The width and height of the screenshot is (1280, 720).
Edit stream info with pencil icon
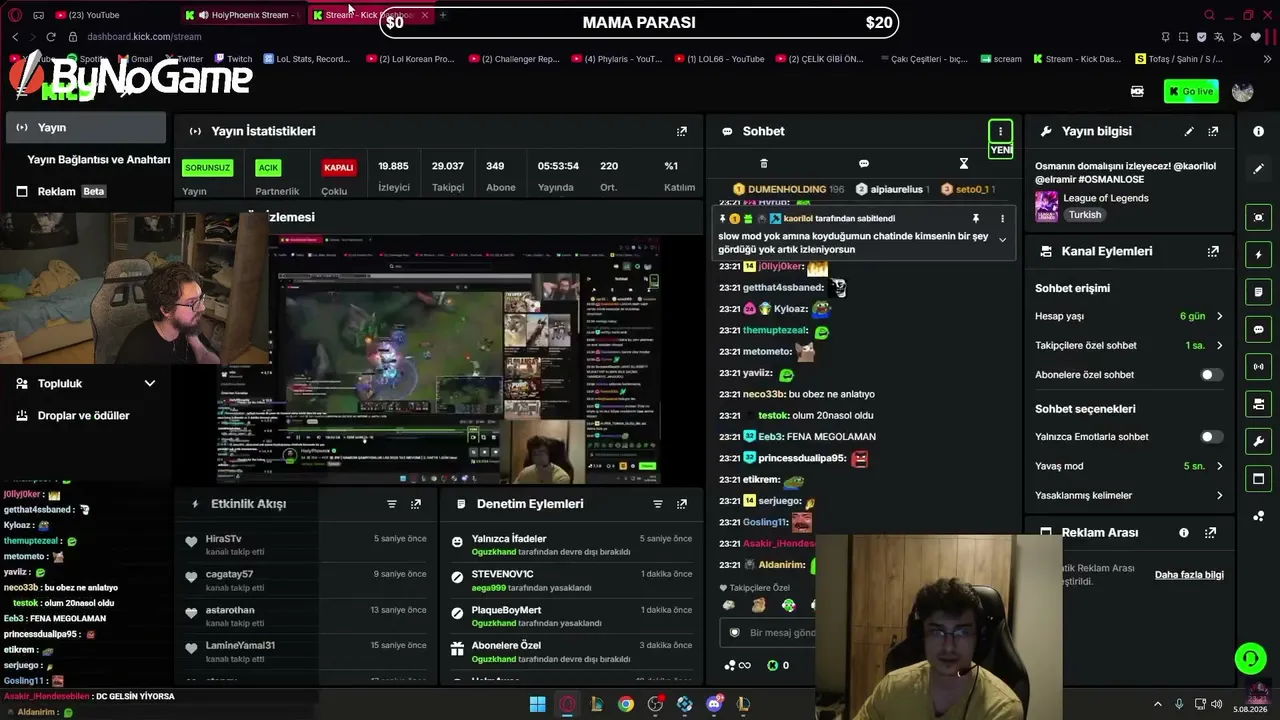point(1189,131)
